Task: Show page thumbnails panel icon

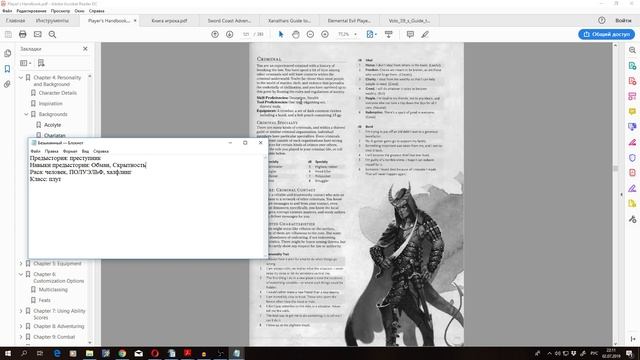Action: (8, 53)
